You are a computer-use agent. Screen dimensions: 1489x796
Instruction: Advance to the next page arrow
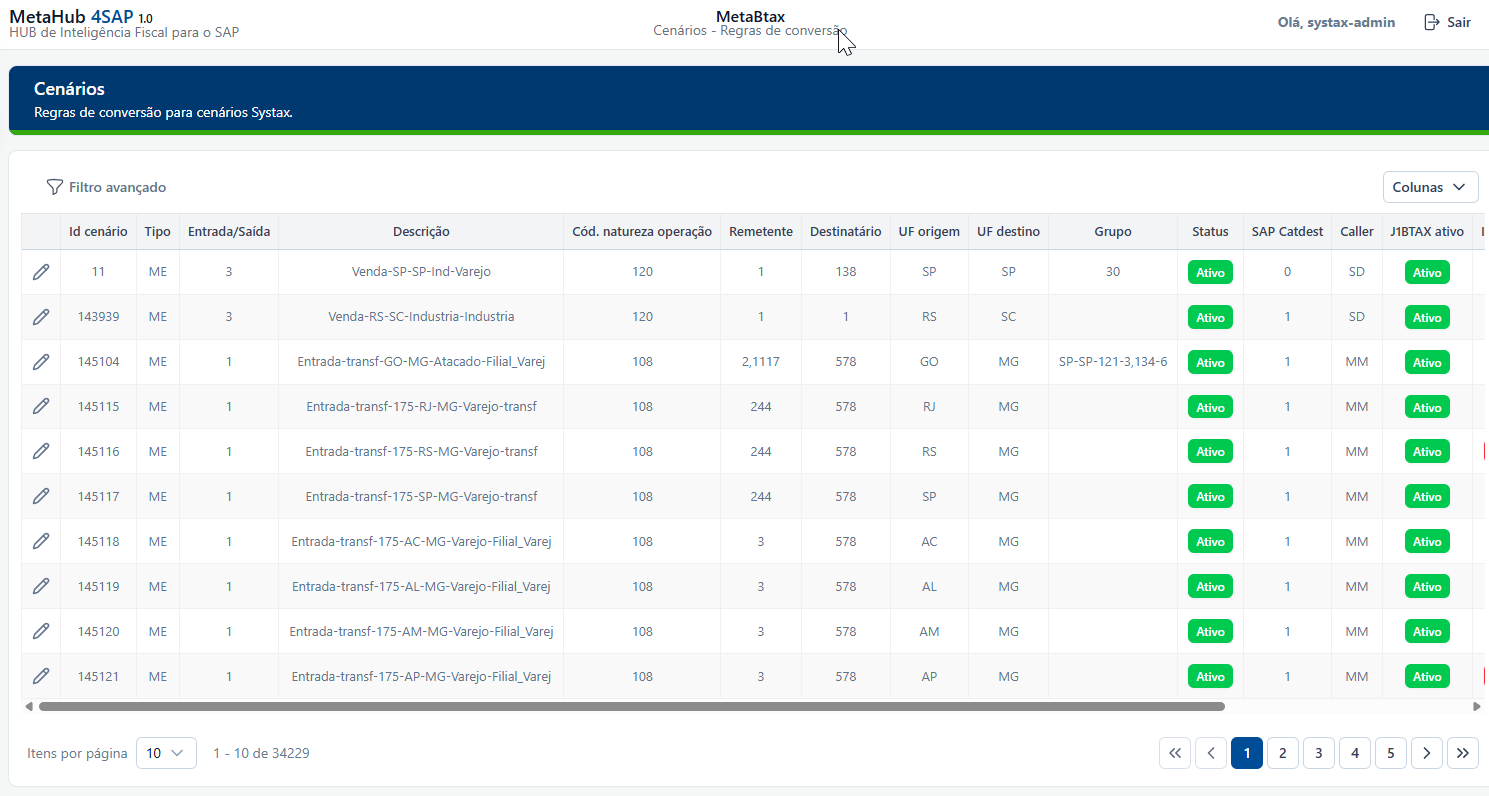point(1427,753)
